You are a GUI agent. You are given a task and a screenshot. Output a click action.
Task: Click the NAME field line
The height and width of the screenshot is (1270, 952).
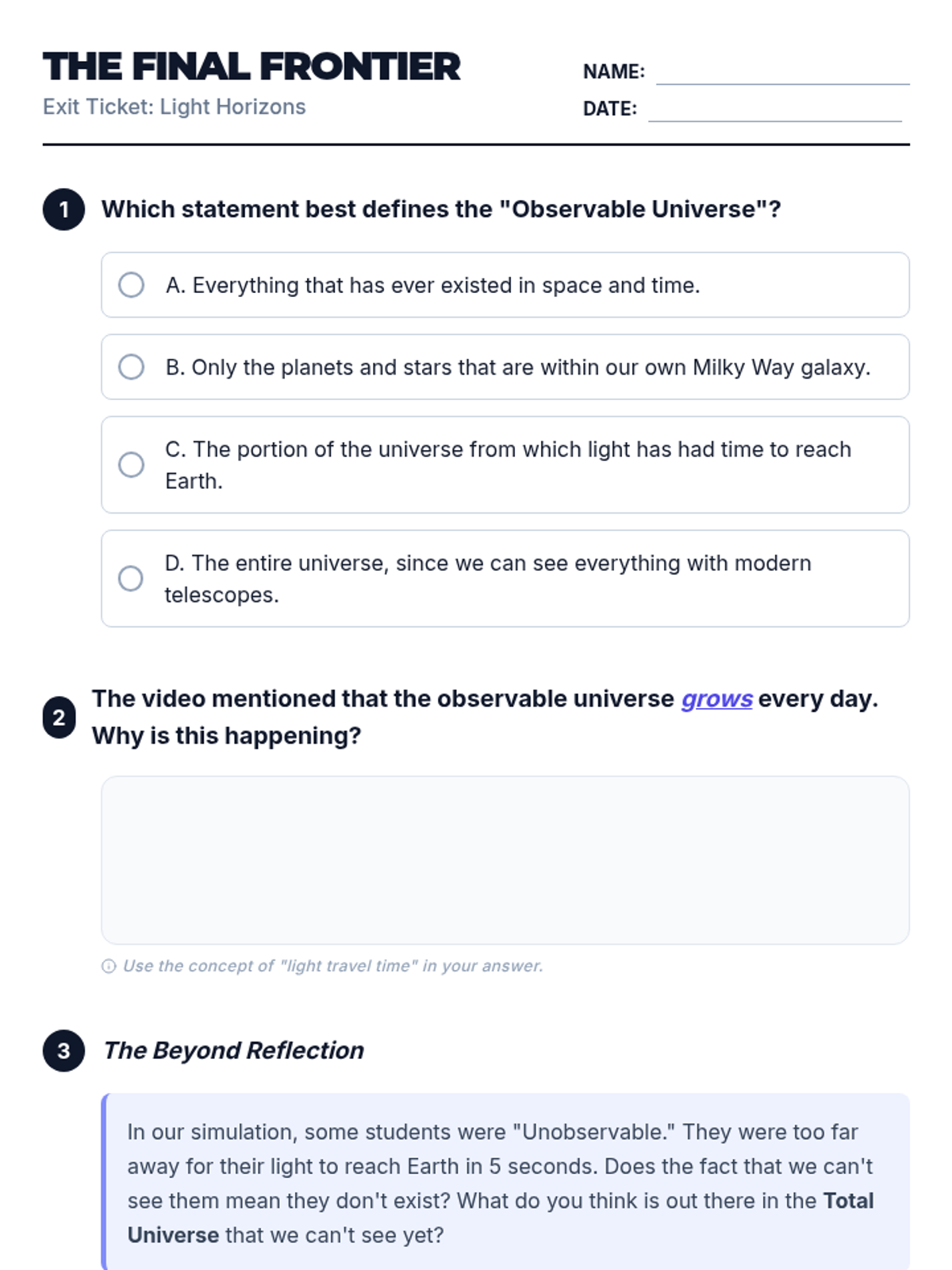point(782,73)
